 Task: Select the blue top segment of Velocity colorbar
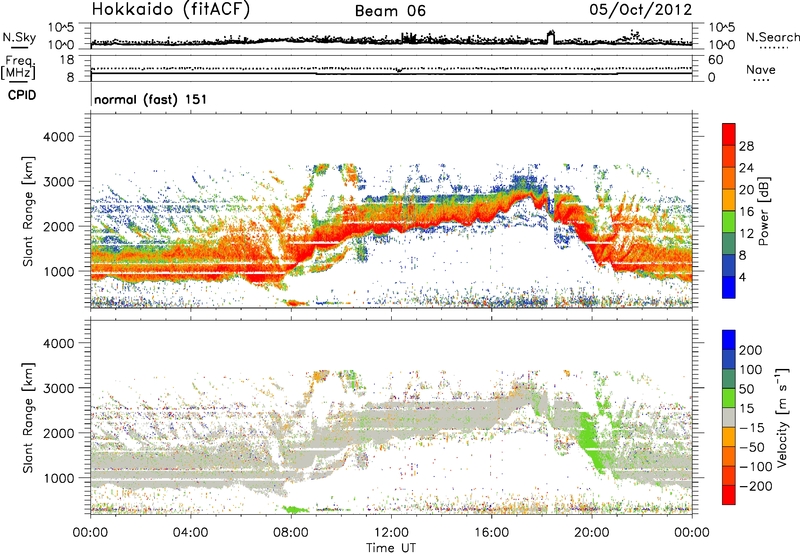pos(729,340)
